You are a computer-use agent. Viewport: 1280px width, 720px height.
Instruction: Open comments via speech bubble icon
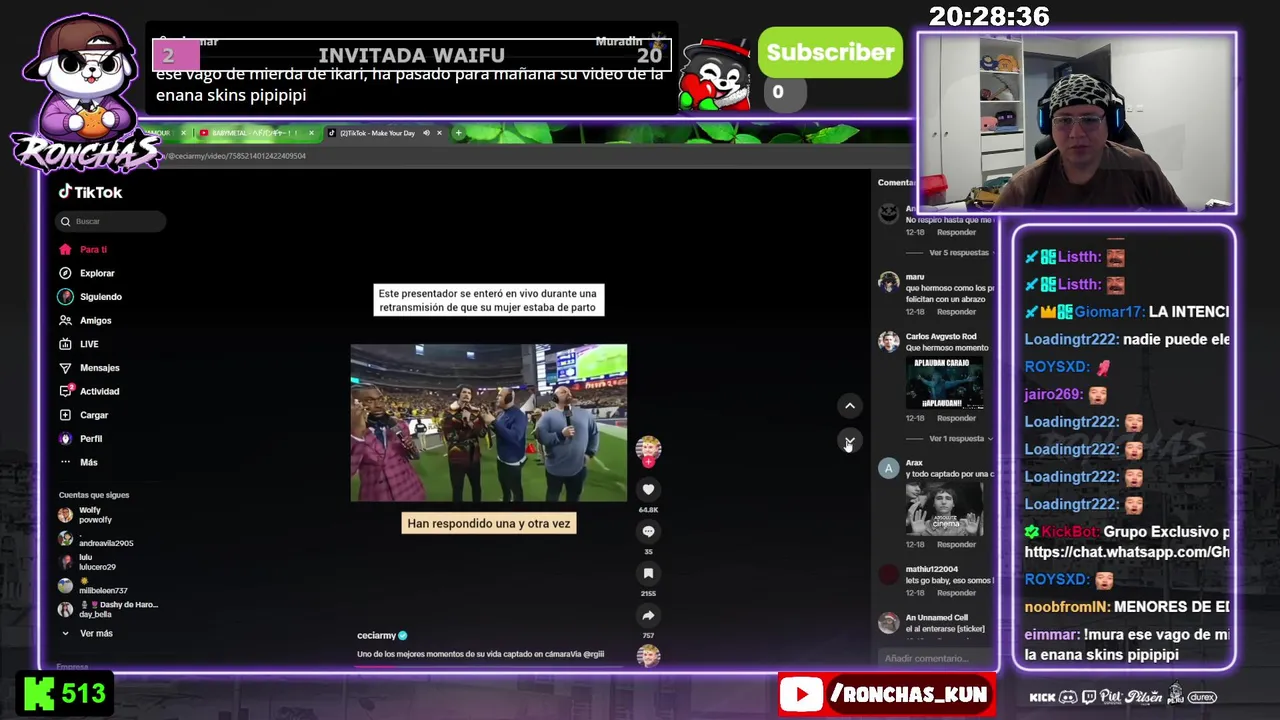pyautogui.click(x=648, y=531)
